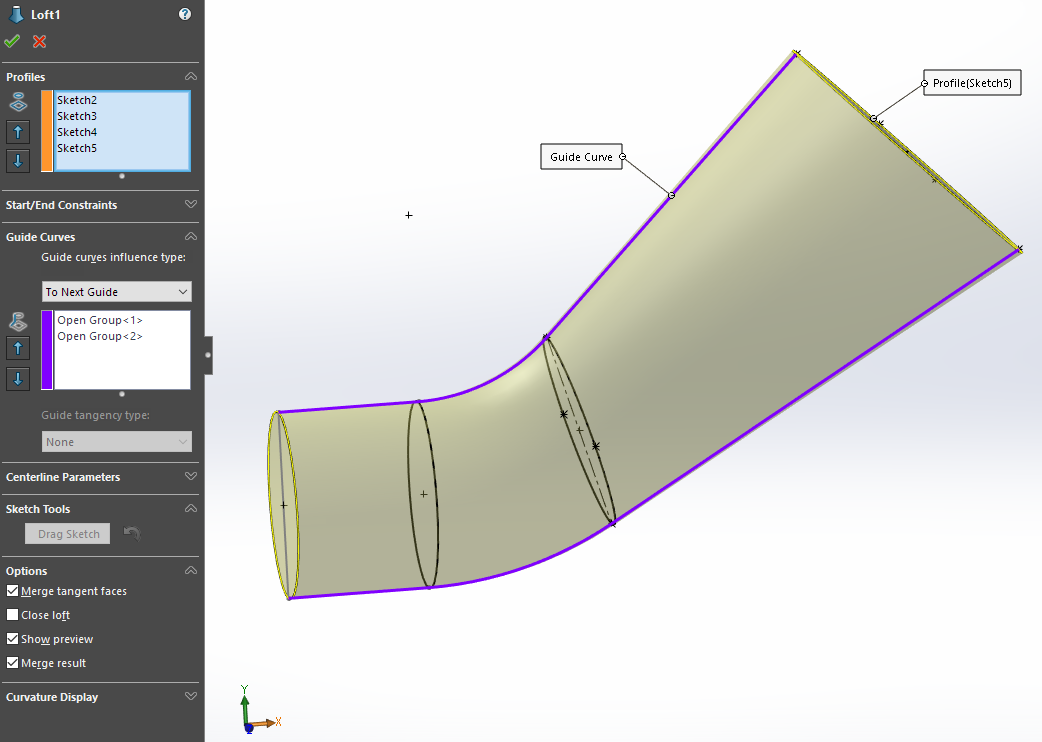
Task: Expand the Curvature Display section
Action: click(x=190, y=696)
